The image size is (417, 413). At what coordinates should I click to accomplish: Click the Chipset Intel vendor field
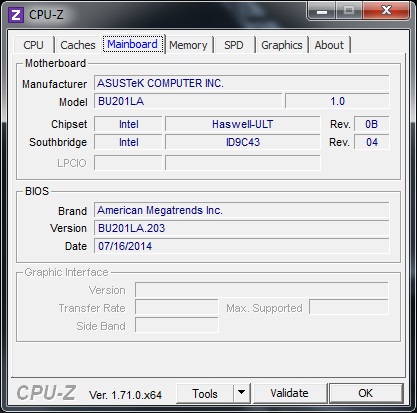click(x=128, y=124)
